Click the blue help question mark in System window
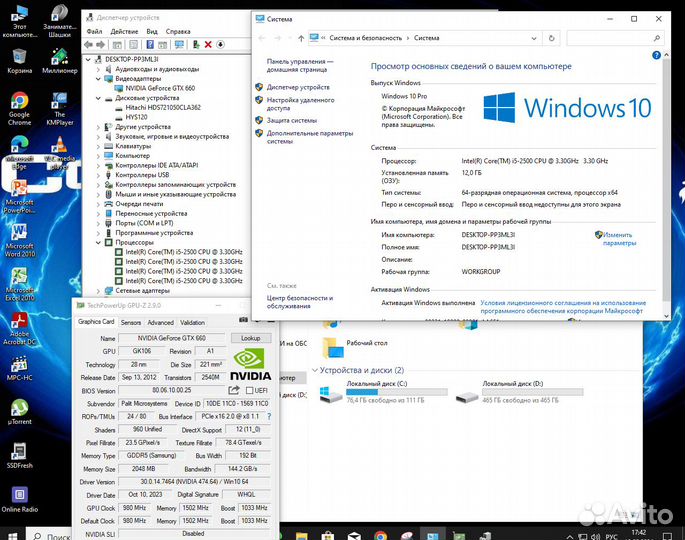 click(x=656, y=55)
